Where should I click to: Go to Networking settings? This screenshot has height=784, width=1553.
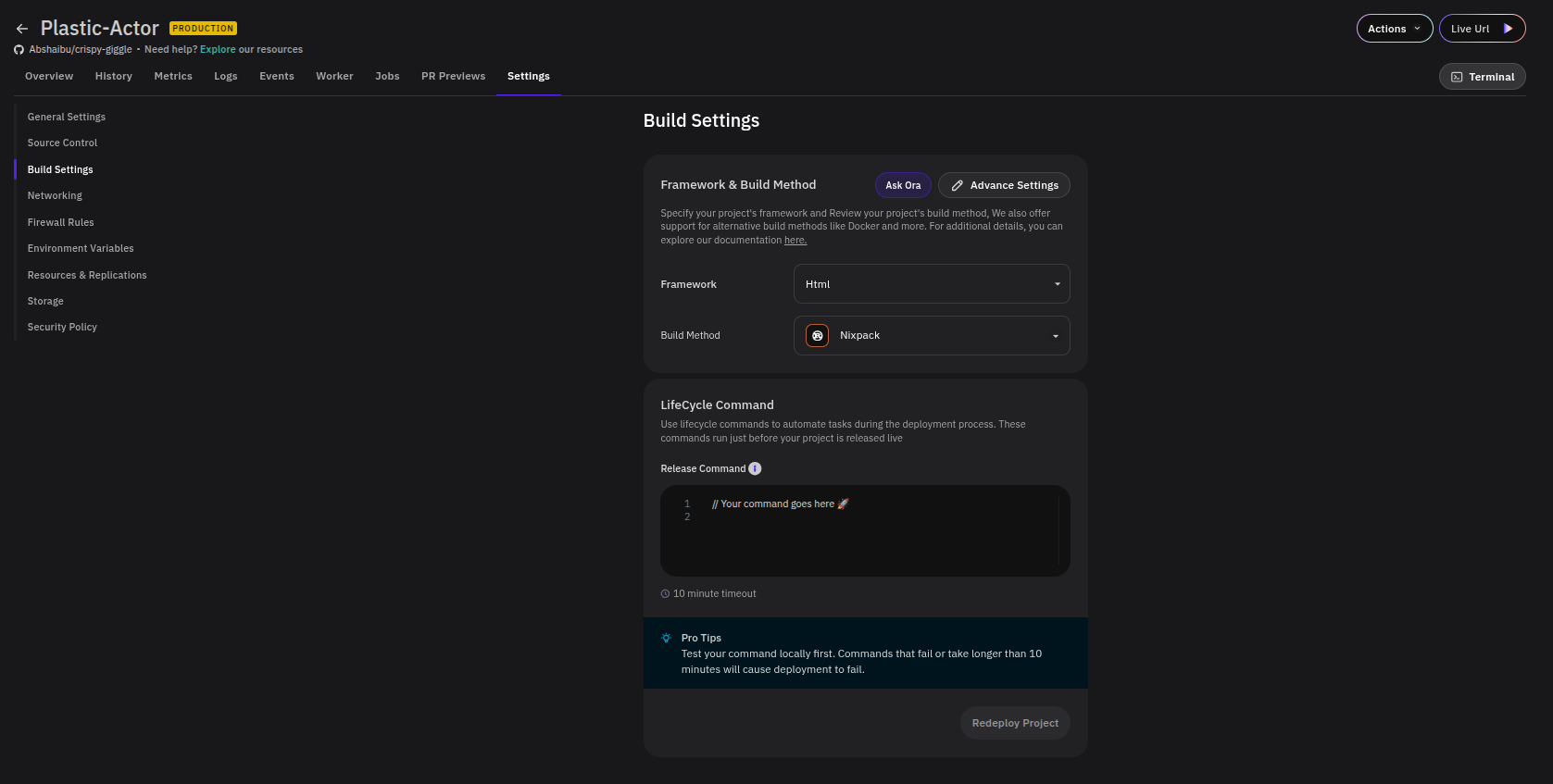point(55,195)
